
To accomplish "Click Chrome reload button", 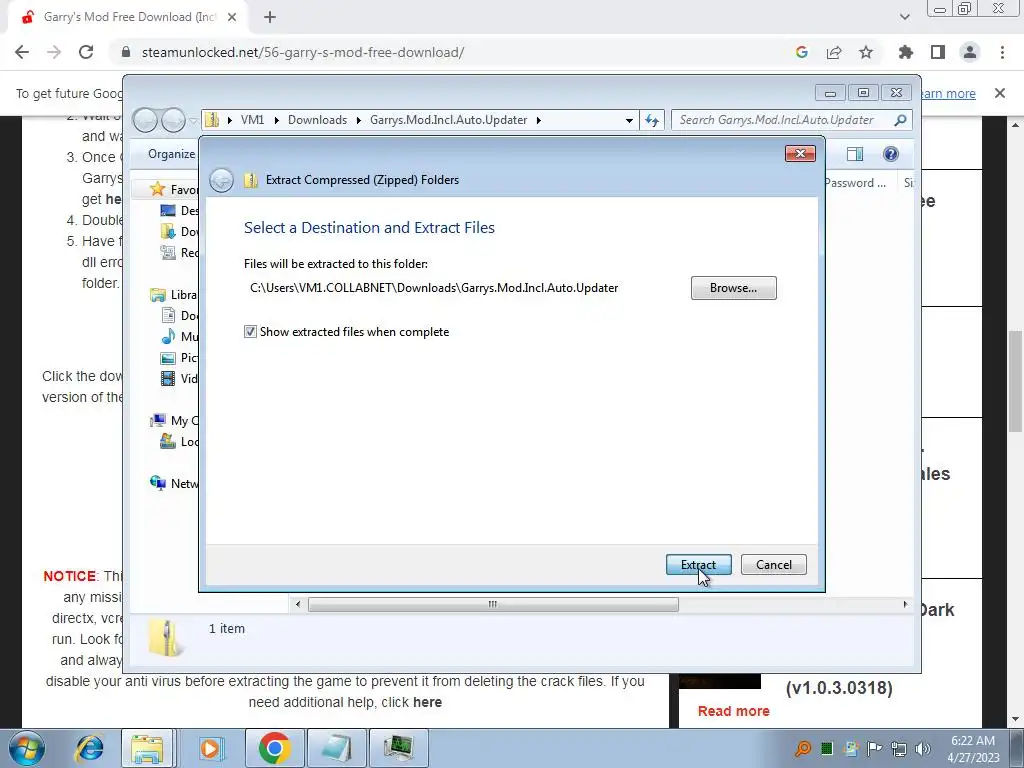I will [x=86, y=52].
